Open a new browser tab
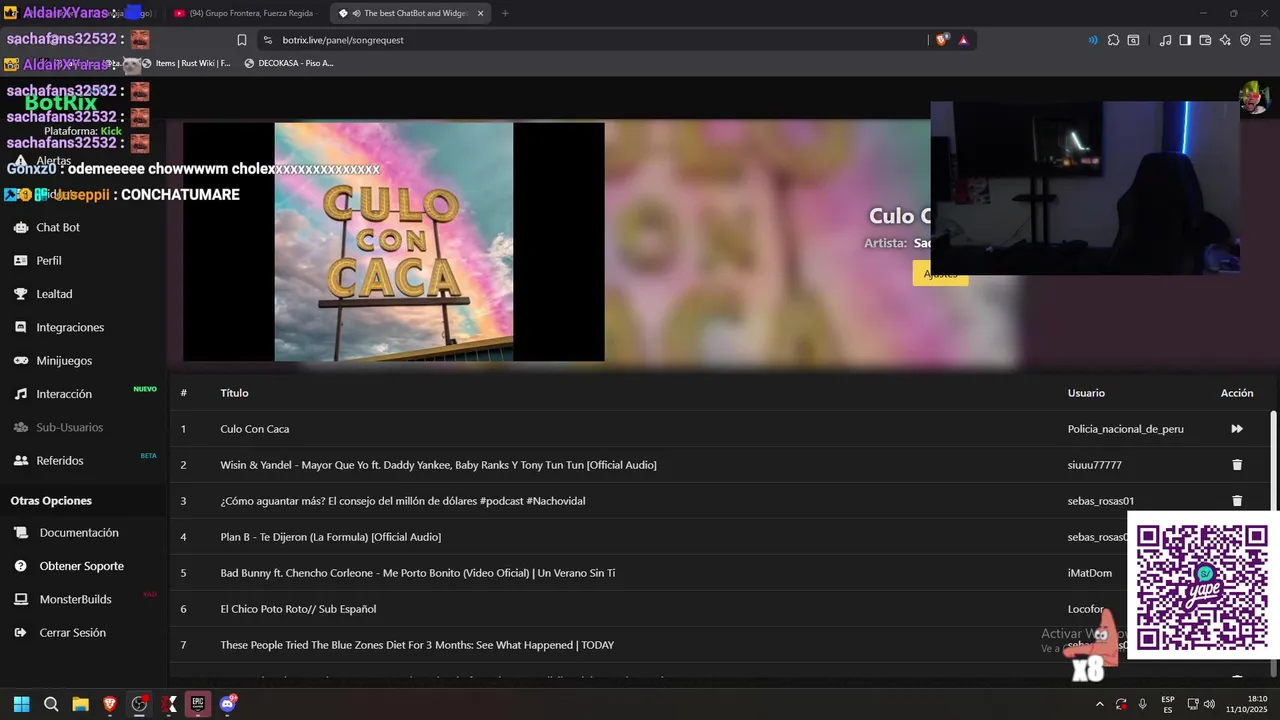 coord(505,13)
